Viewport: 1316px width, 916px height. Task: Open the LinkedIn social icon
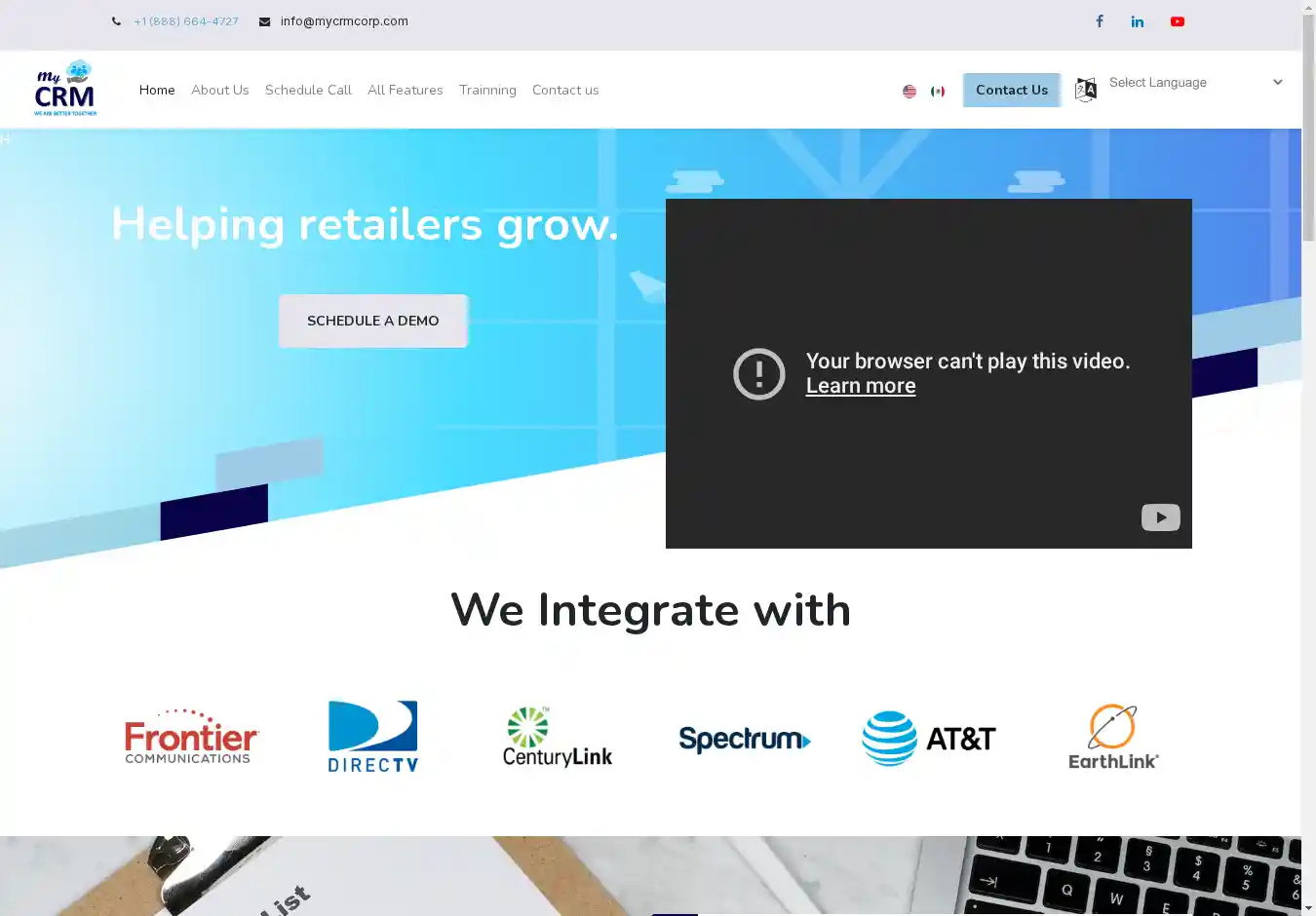1138,21
